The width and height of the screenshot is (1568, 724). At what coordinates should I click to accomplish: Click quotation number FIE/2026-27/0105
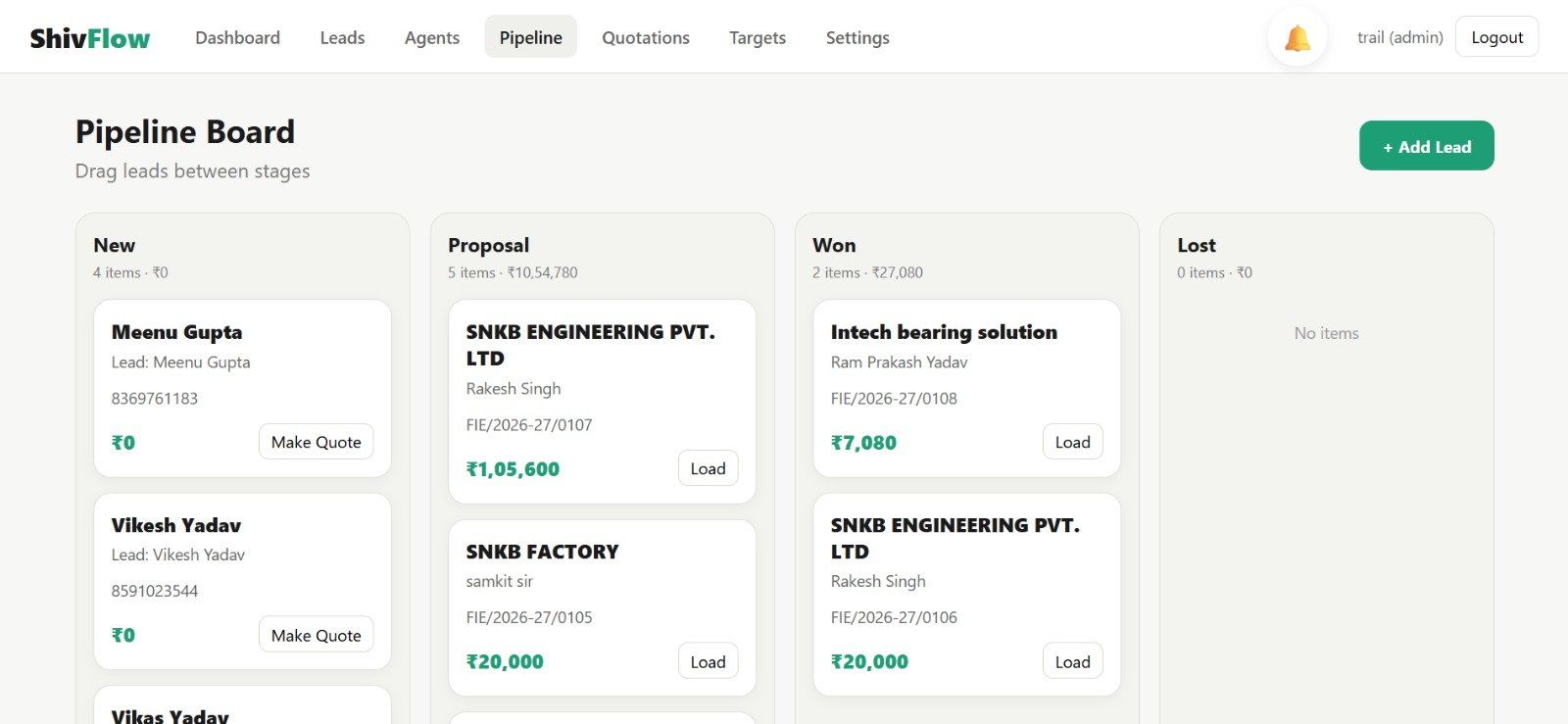tap(529, 617)
